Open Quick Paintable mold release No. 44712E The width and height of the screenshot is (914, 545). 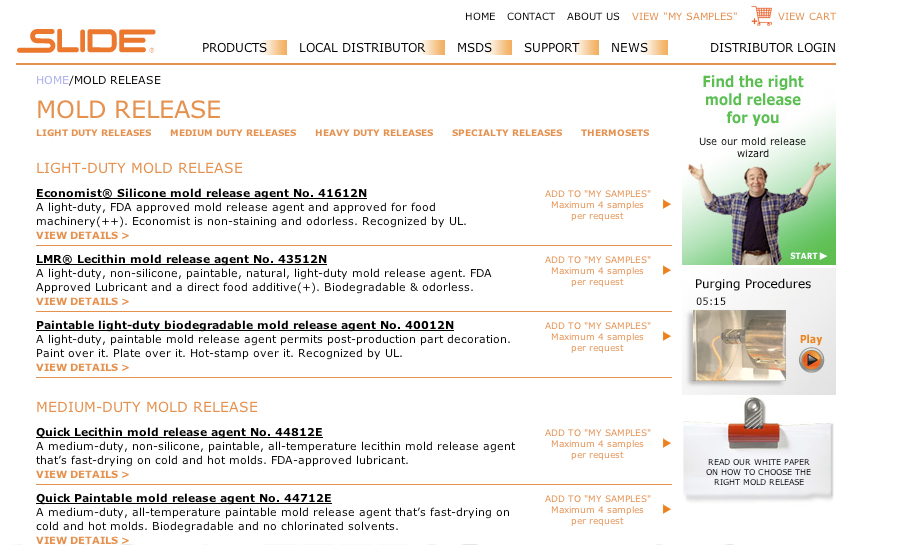coord(184,498)
